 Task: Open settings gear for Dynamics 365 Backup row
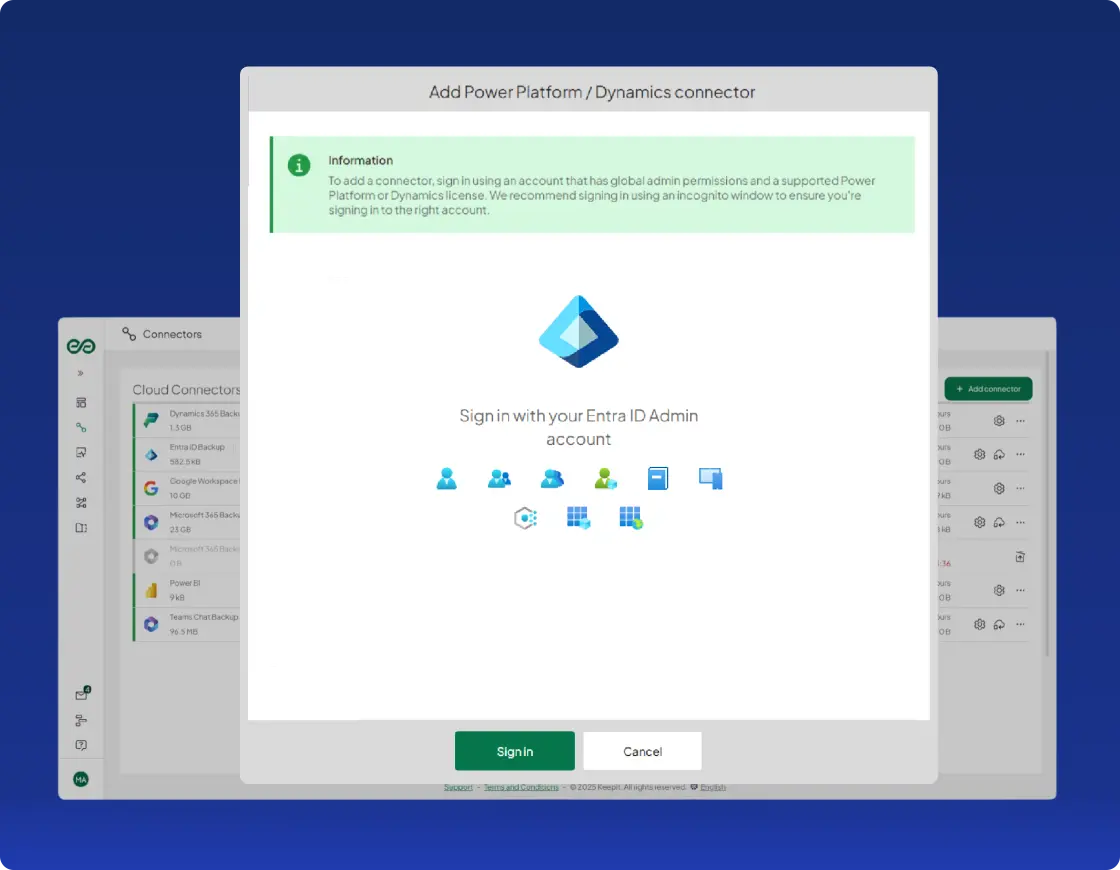[x=999, y=421]
